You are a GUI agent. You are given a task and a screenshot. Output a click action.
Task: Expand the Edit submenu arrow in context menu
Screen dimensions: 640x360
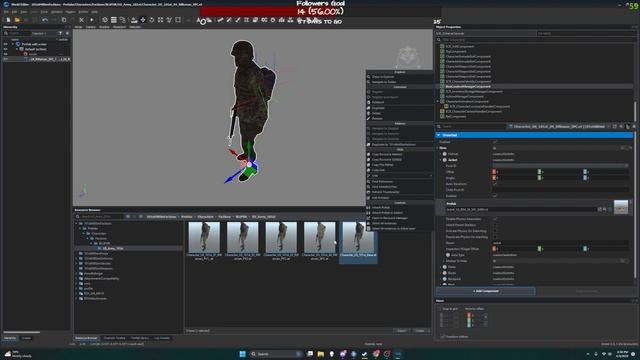431,176
